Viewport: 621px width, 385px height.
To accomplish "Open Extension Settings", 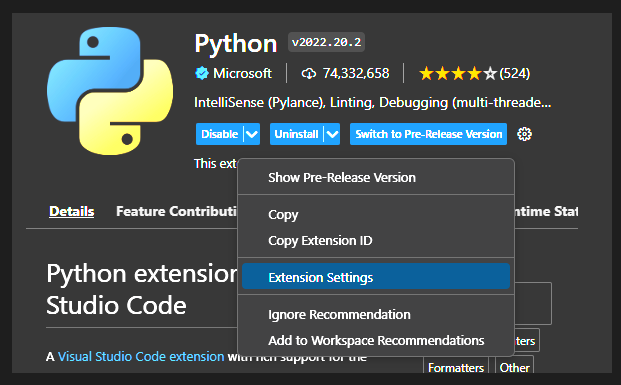I will coord(376,276).
